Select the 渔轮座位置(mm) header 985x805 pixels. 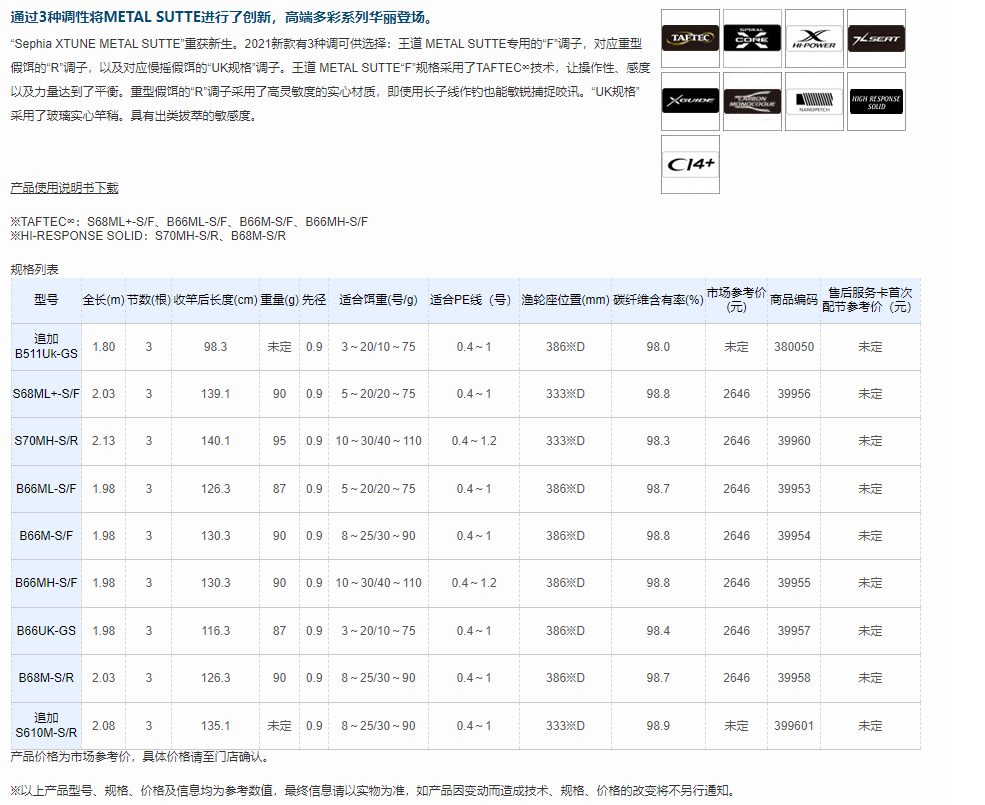[565, 300]
